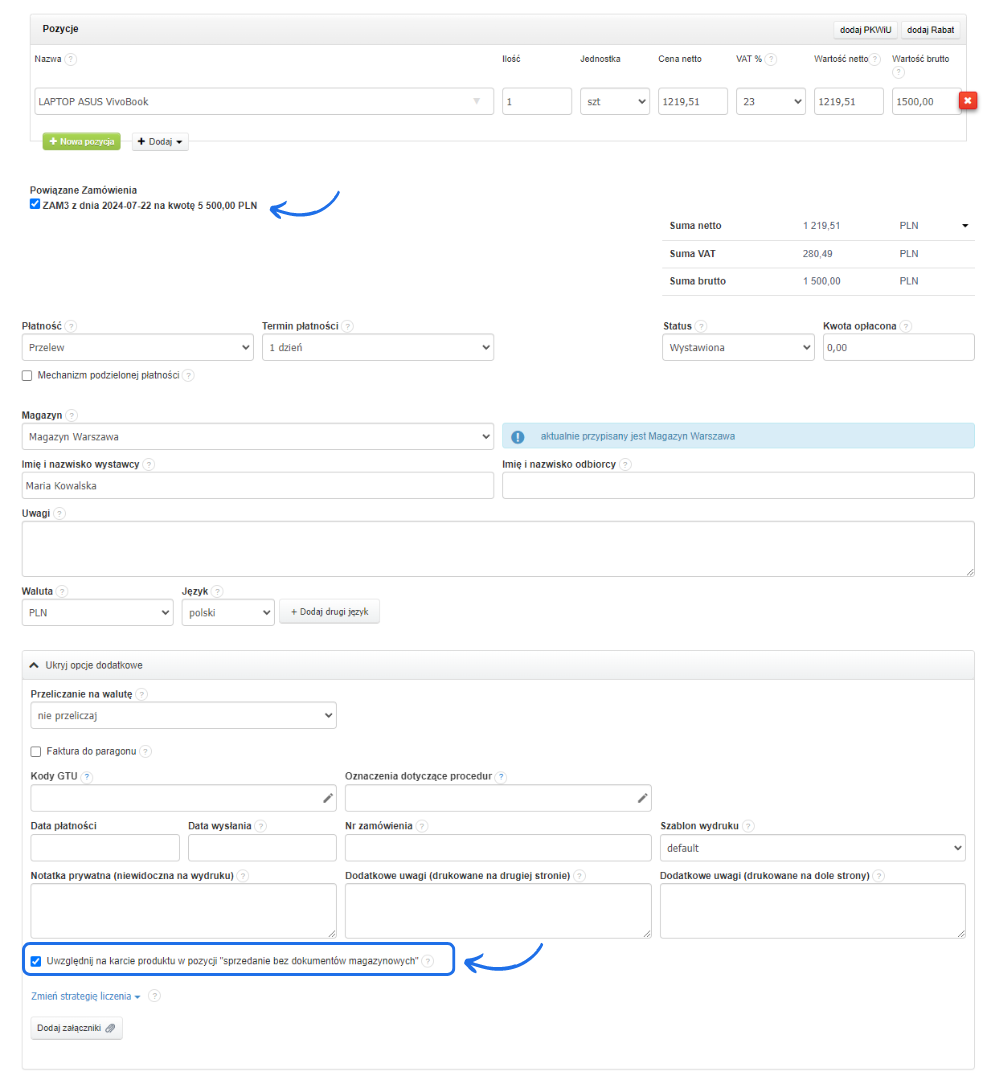Click the Dodaj załączniki attachment button
This screenshot has width=997, height=1080.
[x=76, y=1028]
